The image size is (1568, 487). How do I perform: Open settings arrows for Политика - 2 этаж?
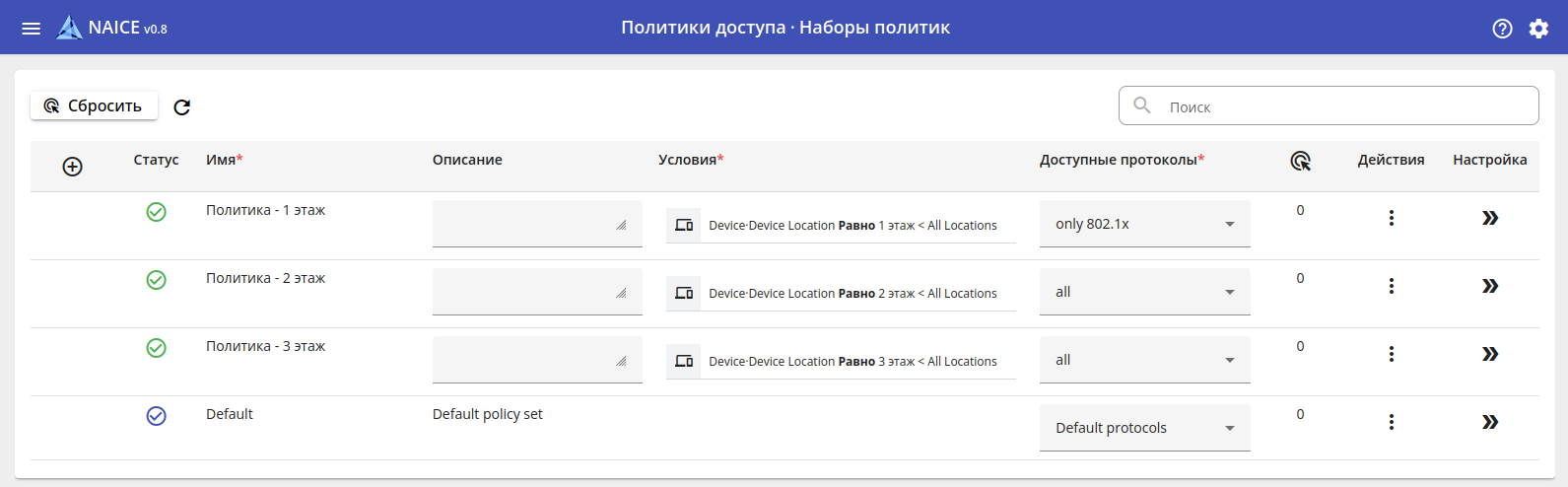coord(1489,286)
